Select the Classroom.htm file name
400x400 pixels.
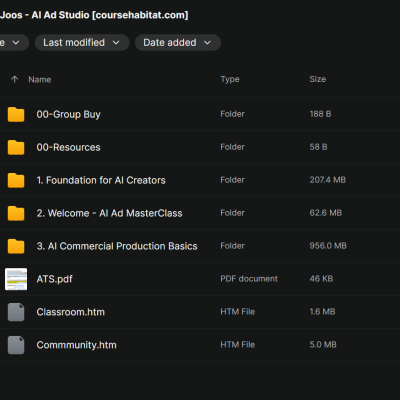coord(71,312)
